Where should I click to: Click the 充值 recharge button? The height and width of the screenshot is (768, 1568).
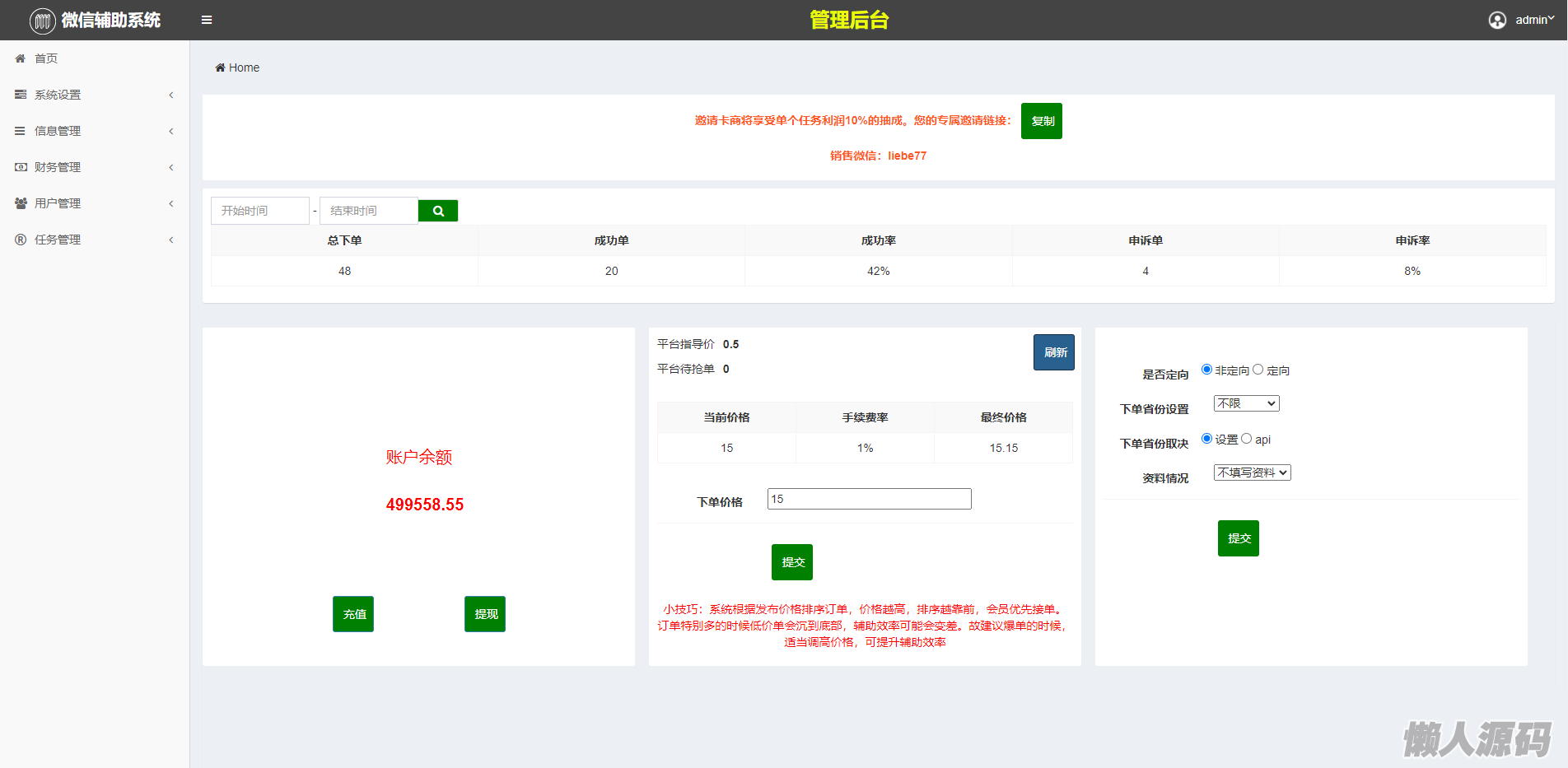(353, 614)
